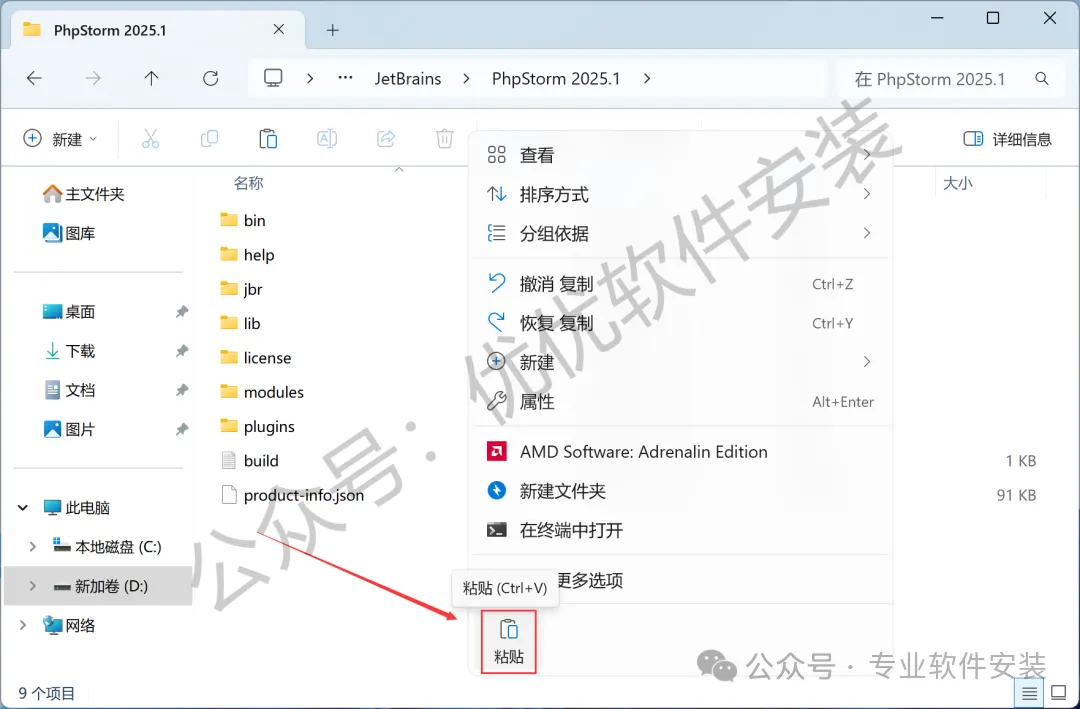Close the PhpStorm 2025.1 tab
This screenshot has height=709, width=1080.
(279, 30)
